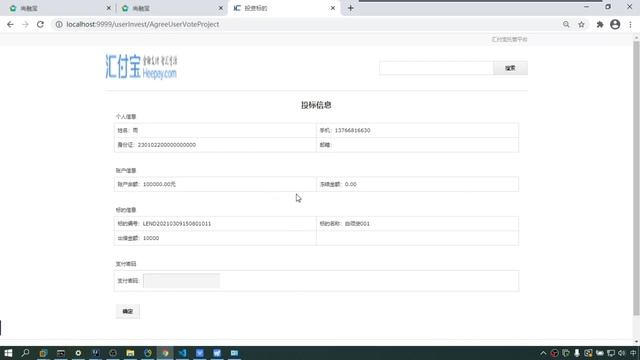Click the page vertical scrollbar

pyautogui.click(x=636, y=178)
